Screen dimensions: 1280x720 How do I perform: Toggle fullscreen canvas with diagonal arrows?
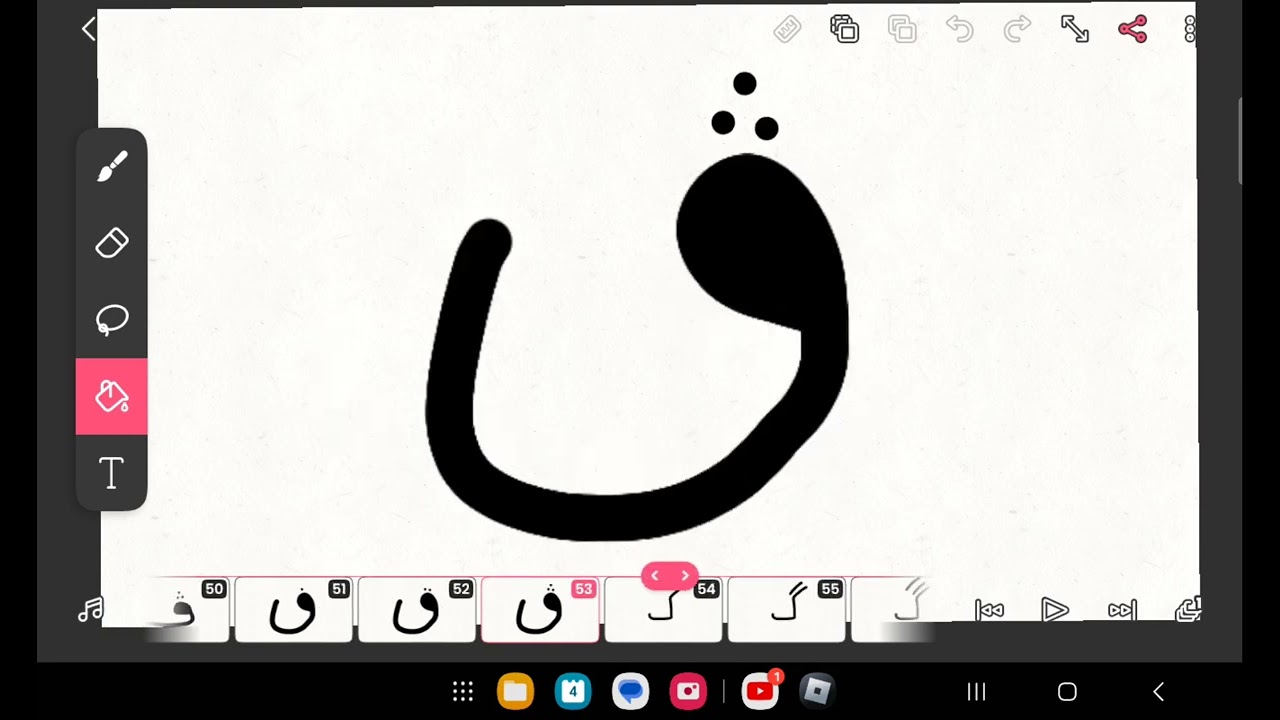(x=1075, y=30)
